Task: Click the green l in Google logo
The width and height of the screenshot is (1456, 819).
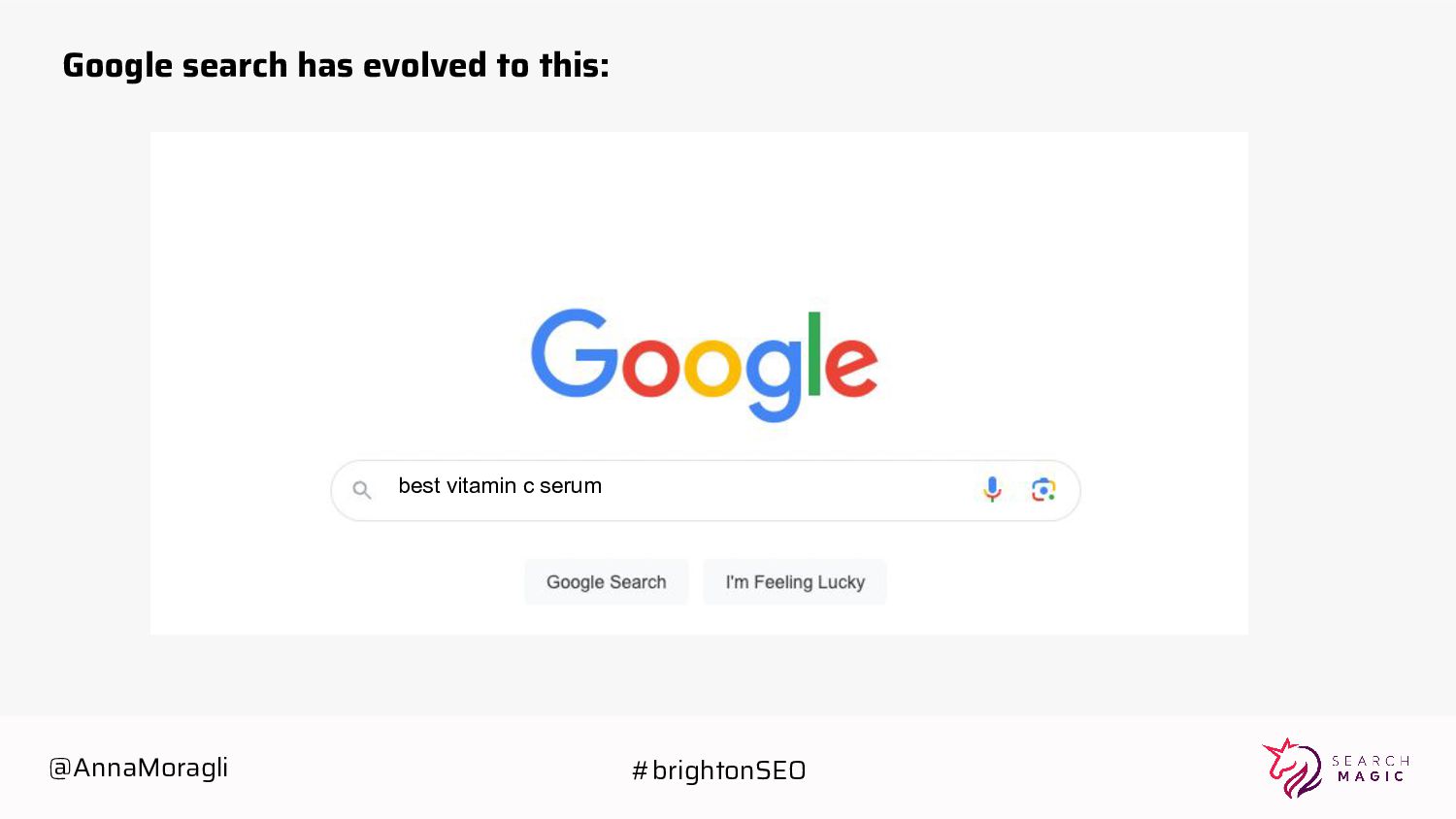Action: tap(813, 354)
